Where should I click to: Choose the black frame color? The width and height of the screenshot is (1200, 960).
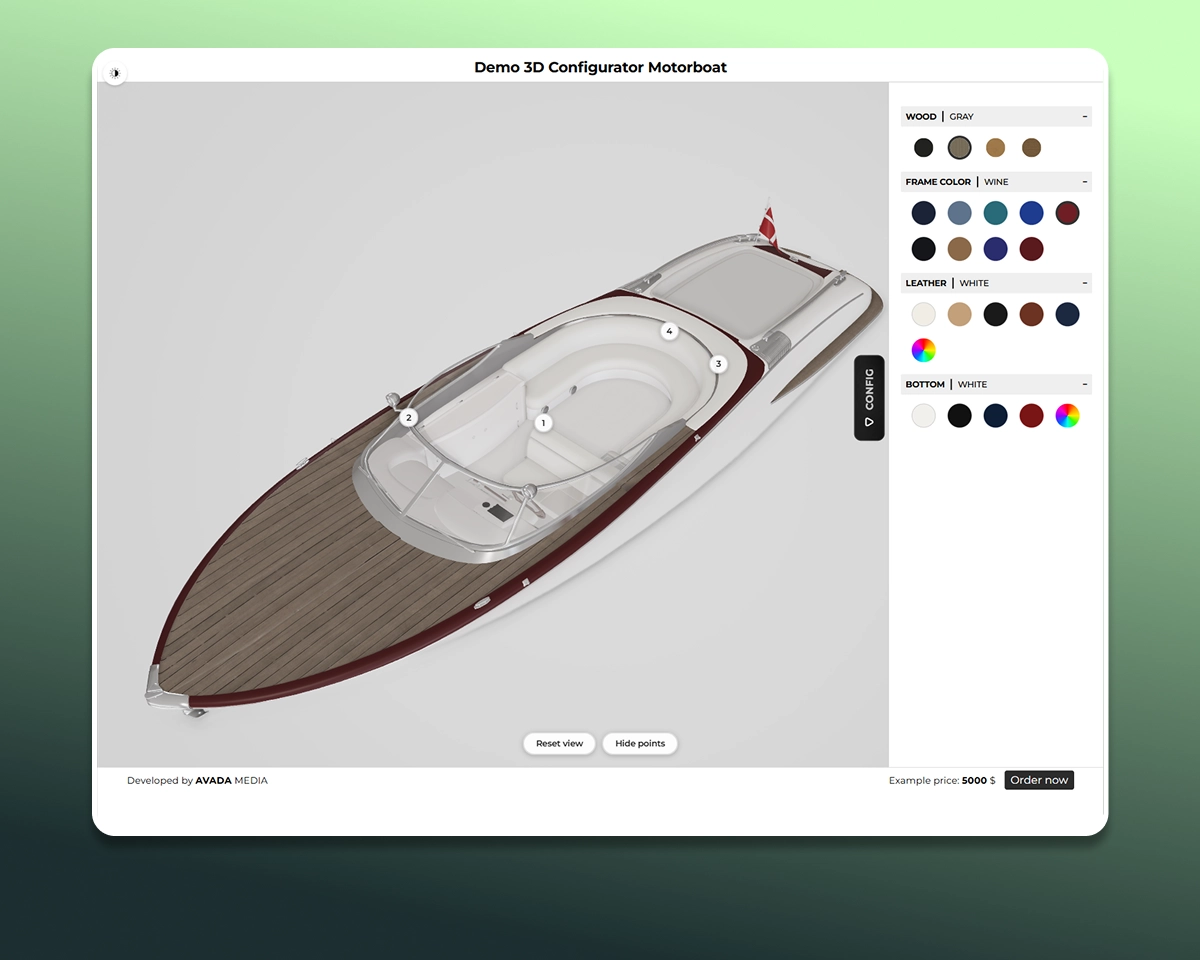pos(924,249)
